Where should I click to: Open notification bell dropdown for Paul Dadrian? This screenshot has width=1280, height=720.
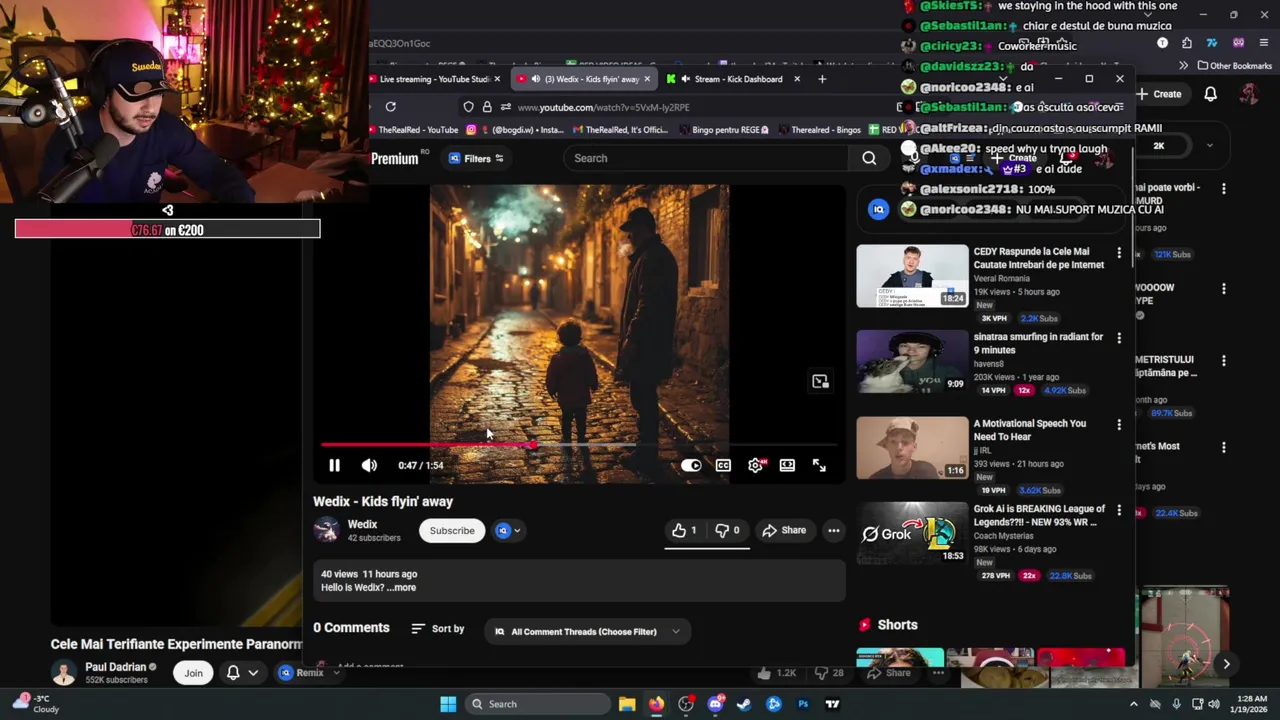pyautogui.click(x=241, y=673)
